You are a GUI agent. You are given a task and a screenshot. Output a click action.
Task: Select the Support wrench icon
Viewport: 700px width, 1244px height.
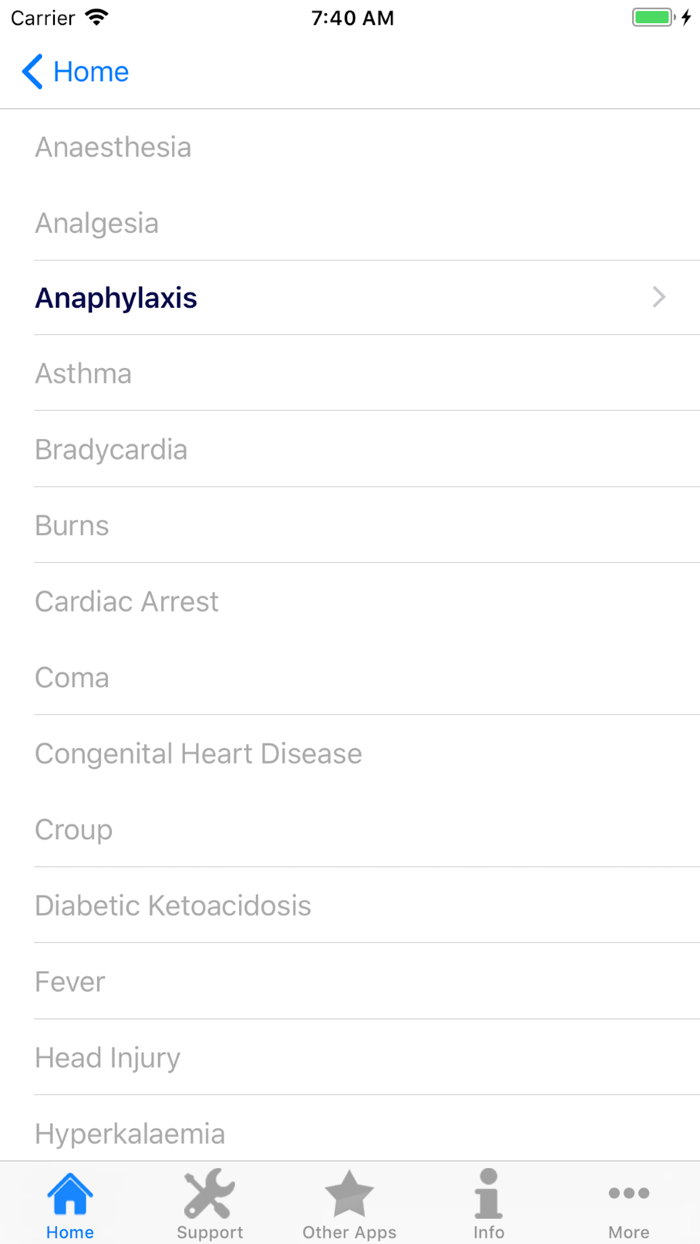209,1195
